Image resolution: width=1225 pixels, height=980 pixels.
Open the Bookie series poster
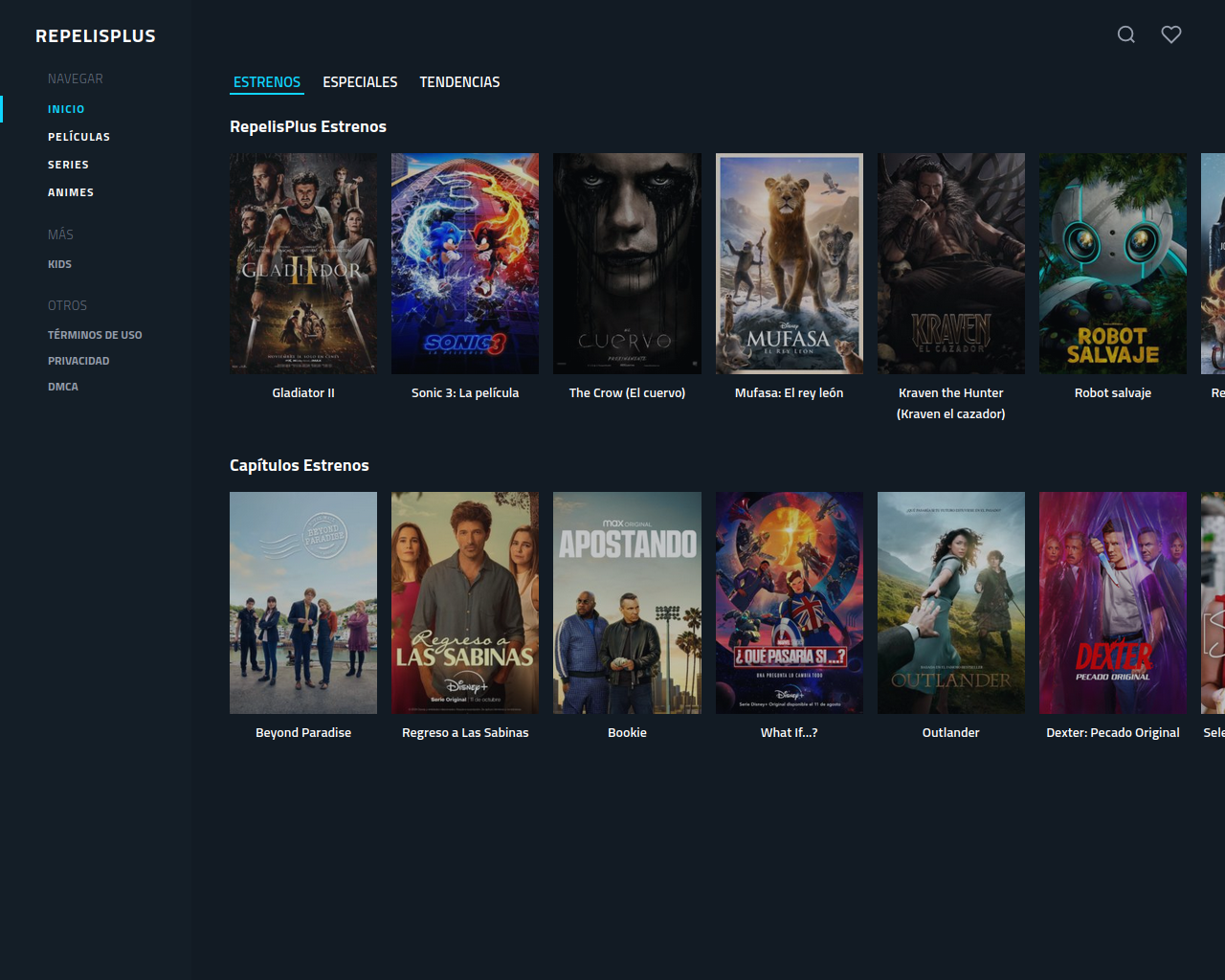tap(627, 603)
